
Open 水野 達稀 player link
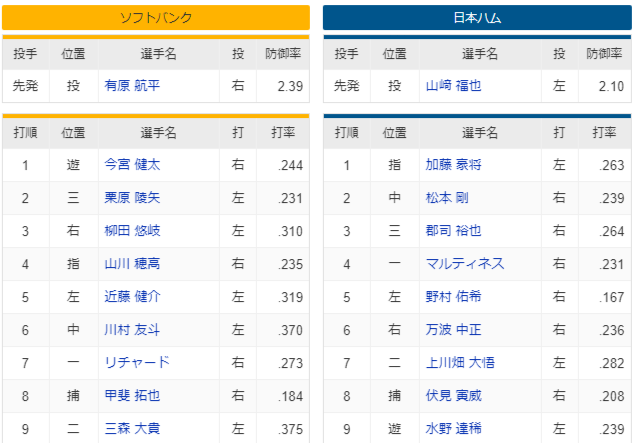click(x=453, y=429)
